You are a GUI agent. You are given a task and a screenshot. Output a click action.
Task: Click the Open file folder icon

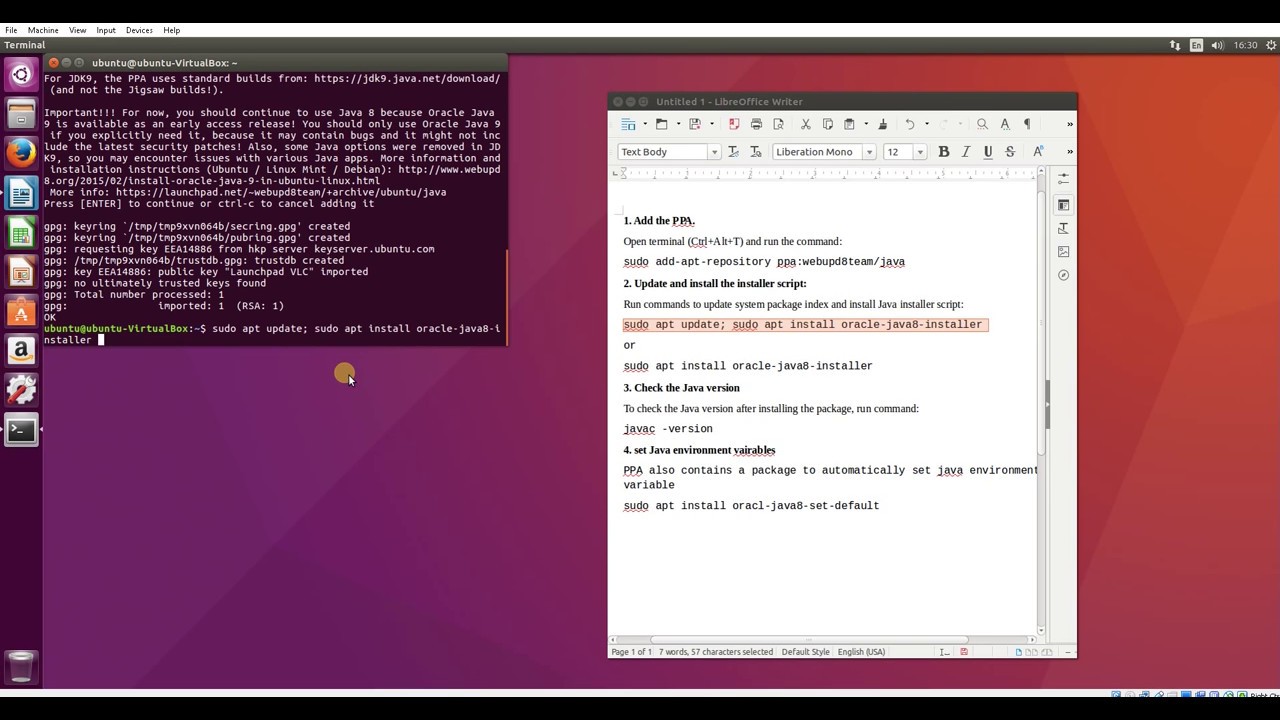coord(661,124)
